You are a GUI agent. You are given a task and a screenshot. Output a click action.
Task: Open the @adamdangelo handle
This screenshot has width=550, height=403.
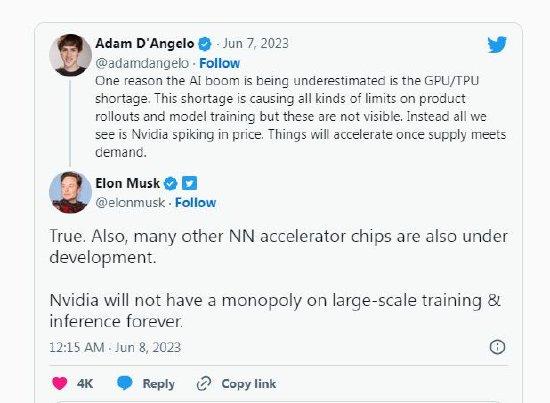(x=142, y=63)
